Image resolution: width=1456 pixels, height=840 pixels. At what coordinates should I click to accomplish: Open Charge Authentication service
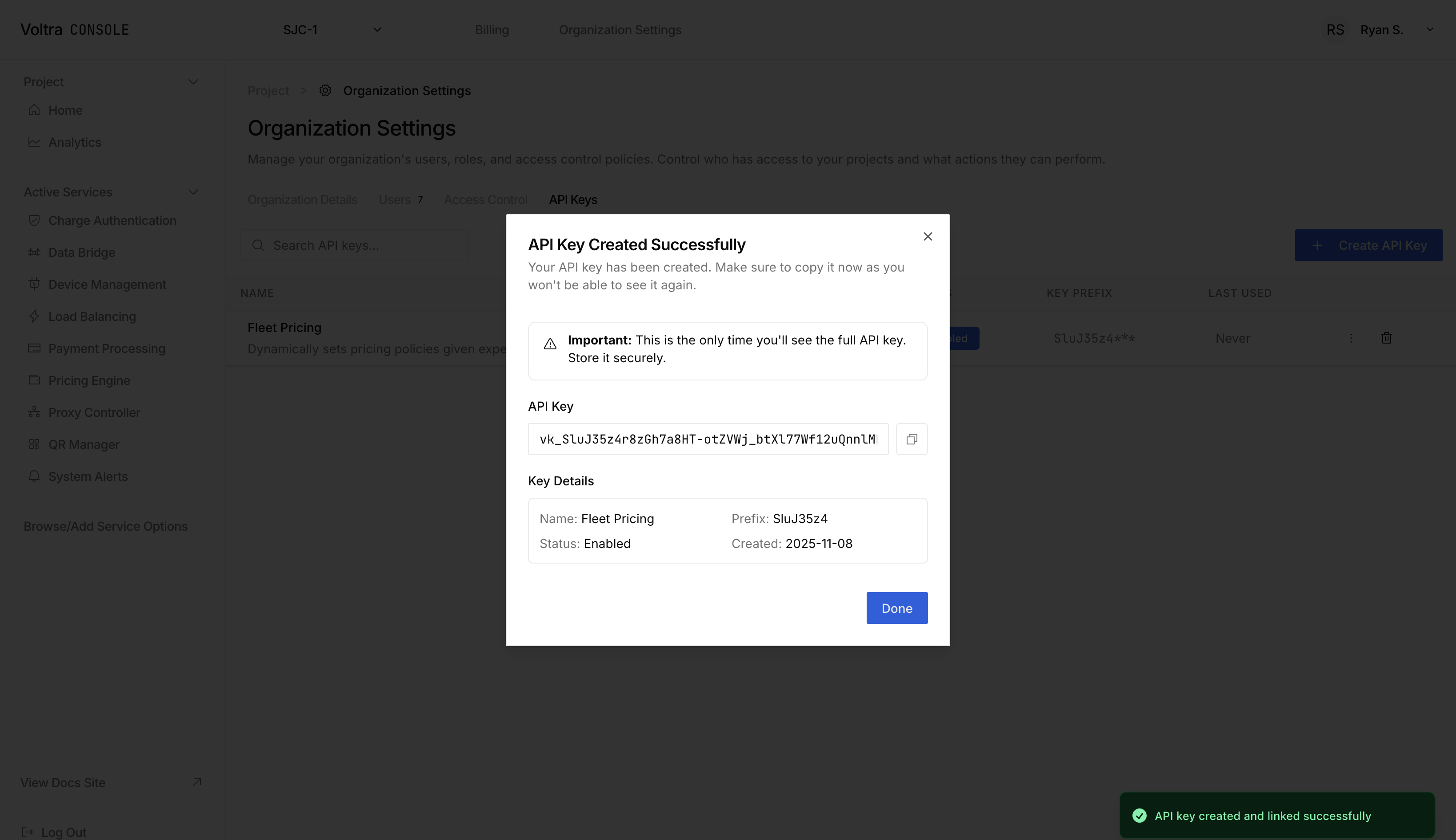coord(112,220)
